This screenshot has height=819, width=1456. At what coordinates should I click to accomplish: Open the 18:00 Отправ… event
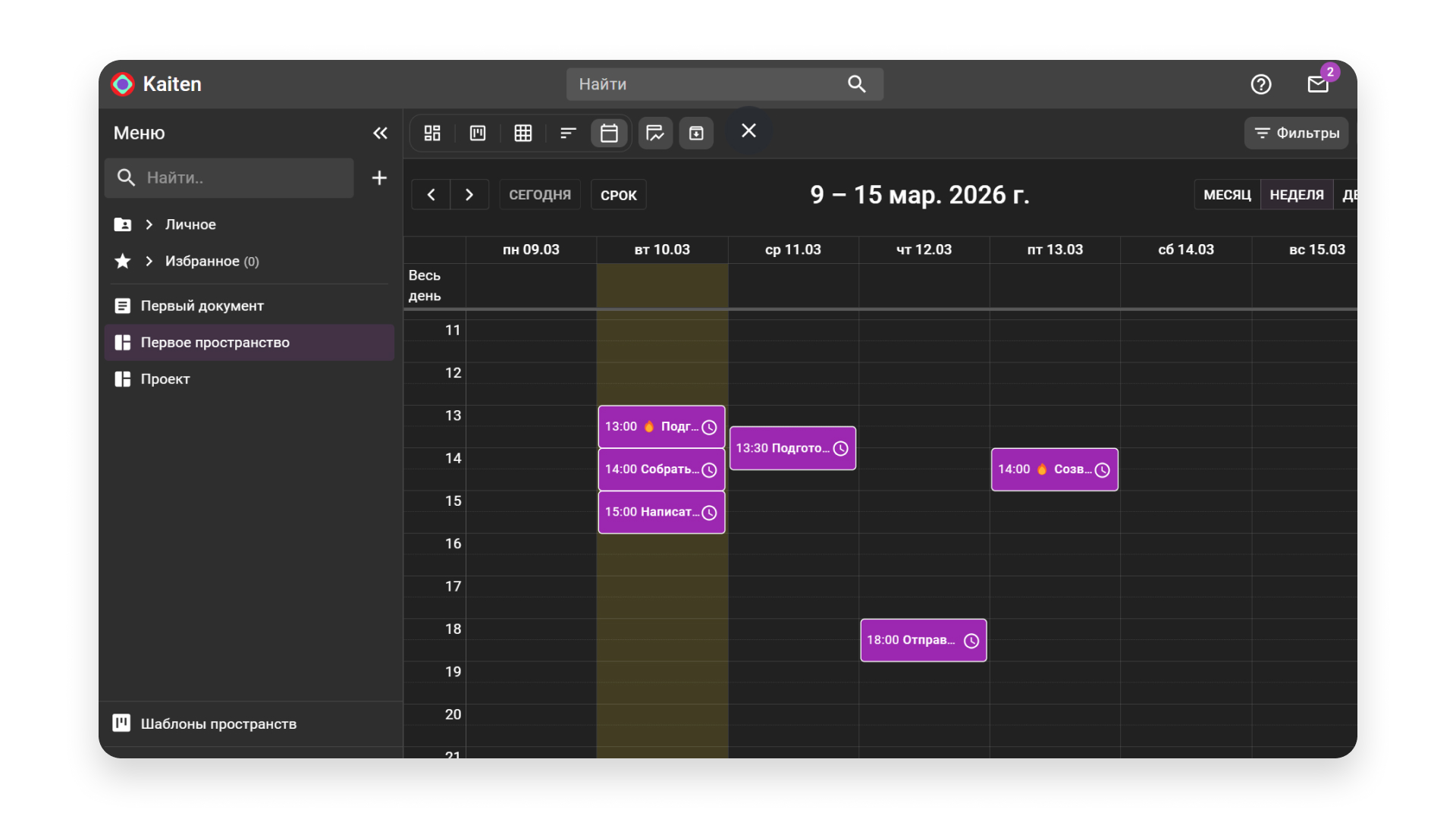(x=923, y=641)
